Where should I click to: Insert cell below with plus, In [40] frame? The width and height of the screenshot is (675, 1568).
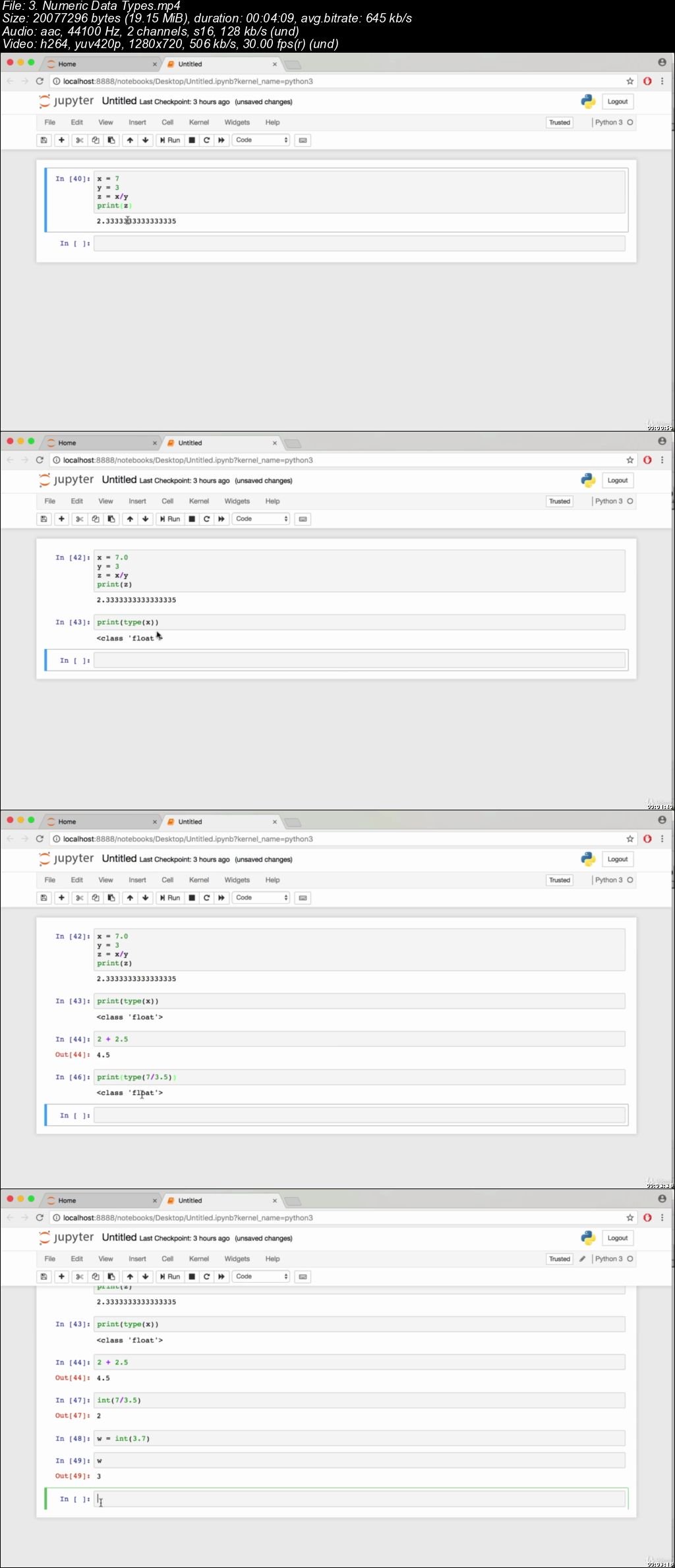point(61,140)
